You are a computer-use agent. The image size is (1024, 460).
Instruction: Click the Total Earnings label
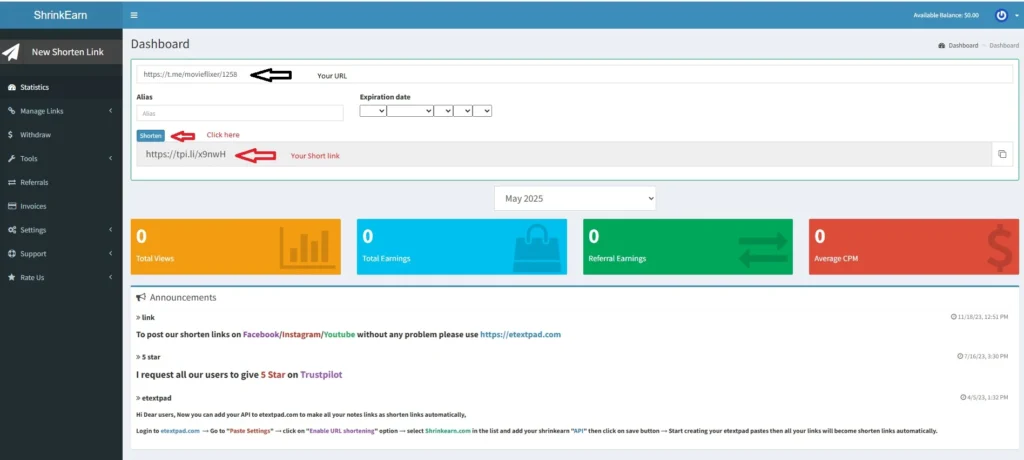[x=386, y=258]
